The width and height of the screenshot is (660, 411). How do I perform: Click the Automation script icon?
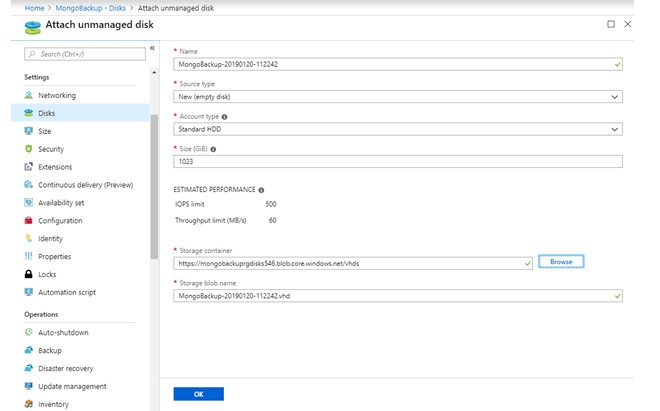29,292
